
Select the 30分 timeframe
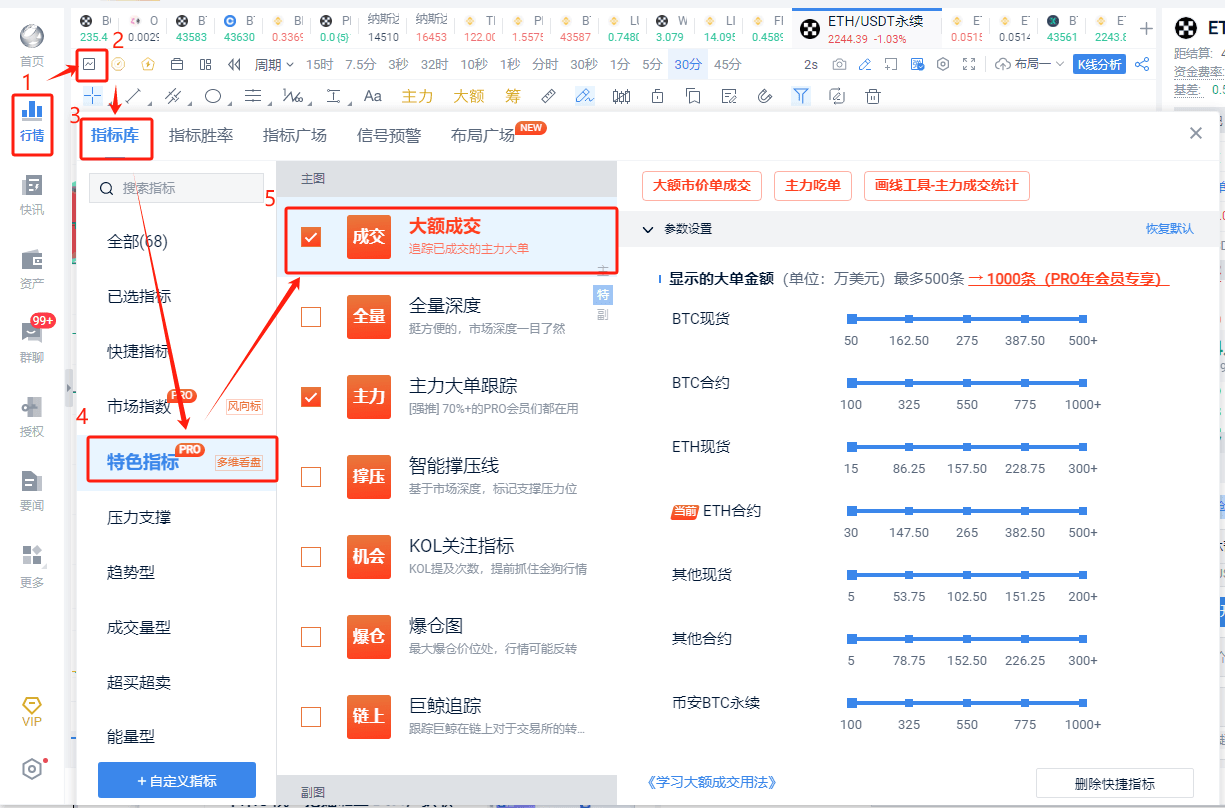click(x=688, y=64)
